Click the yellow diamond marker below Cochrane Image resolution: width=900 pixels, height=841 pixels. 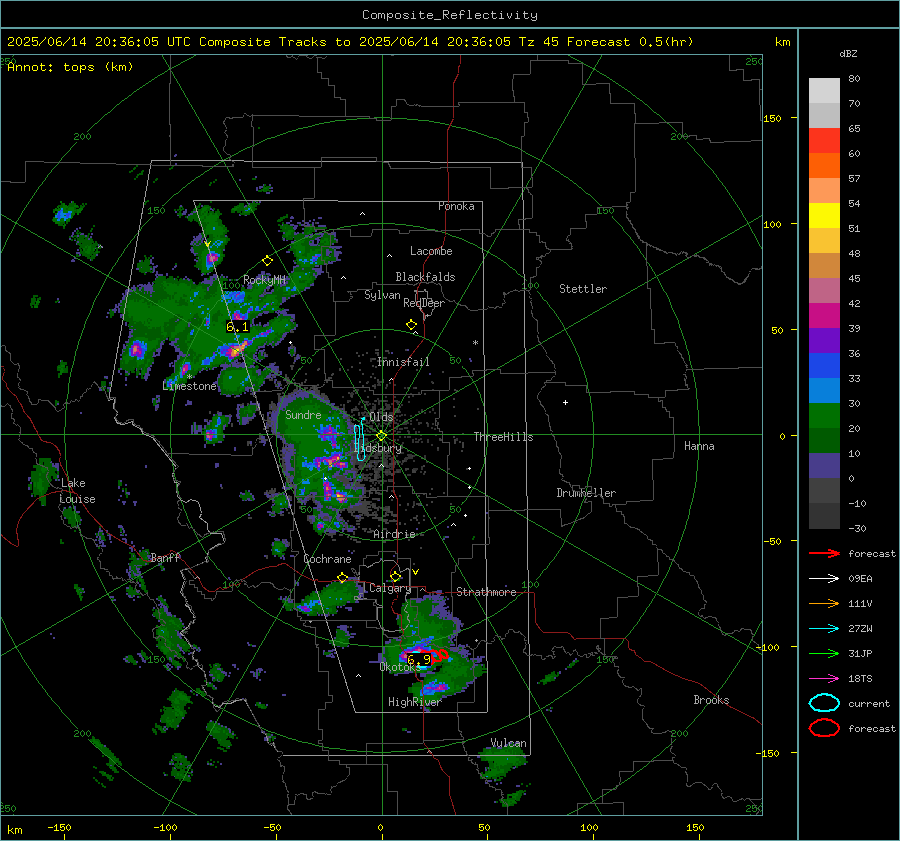(x=343, y=577)
